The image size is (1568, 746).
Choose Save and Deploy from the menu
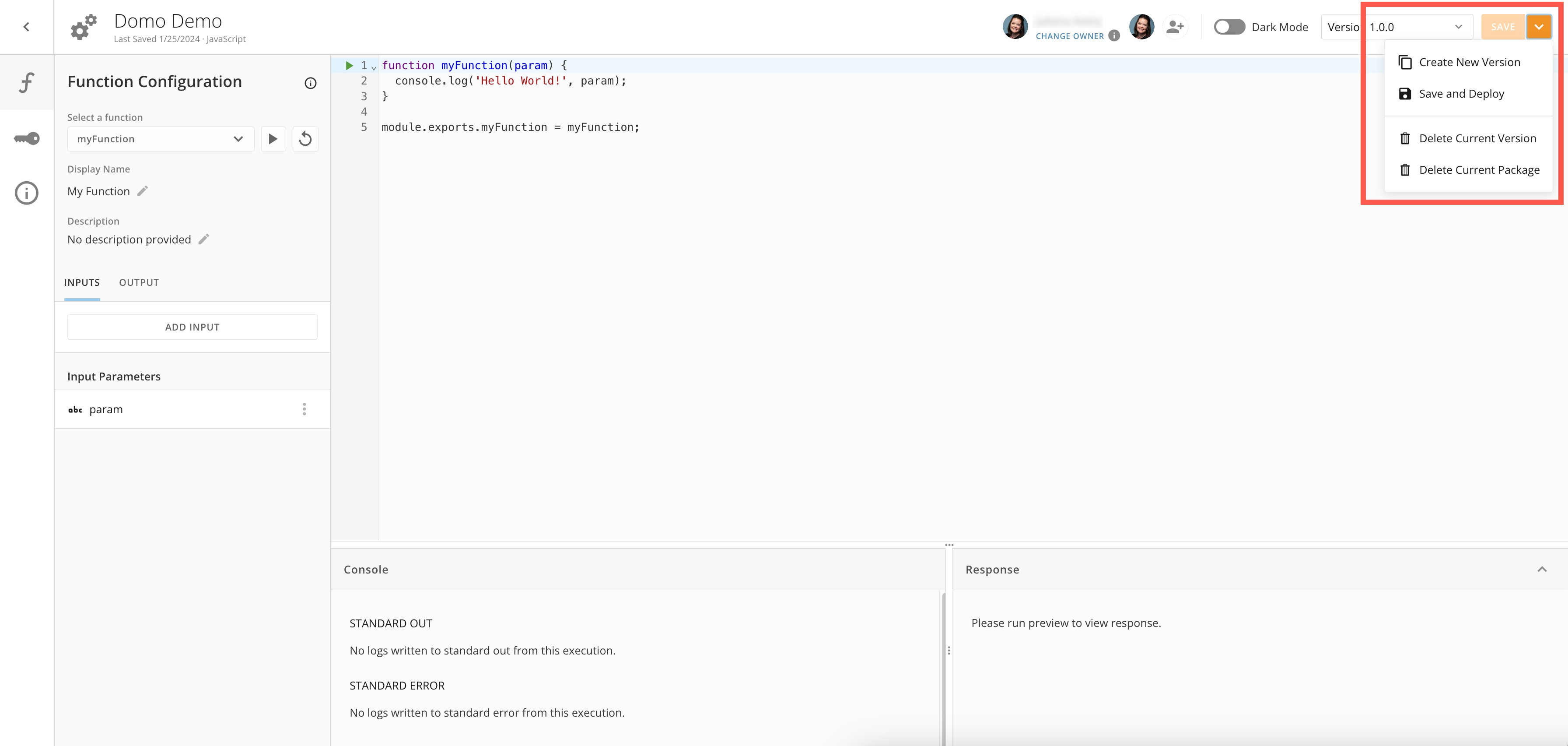pos(1461,93)
